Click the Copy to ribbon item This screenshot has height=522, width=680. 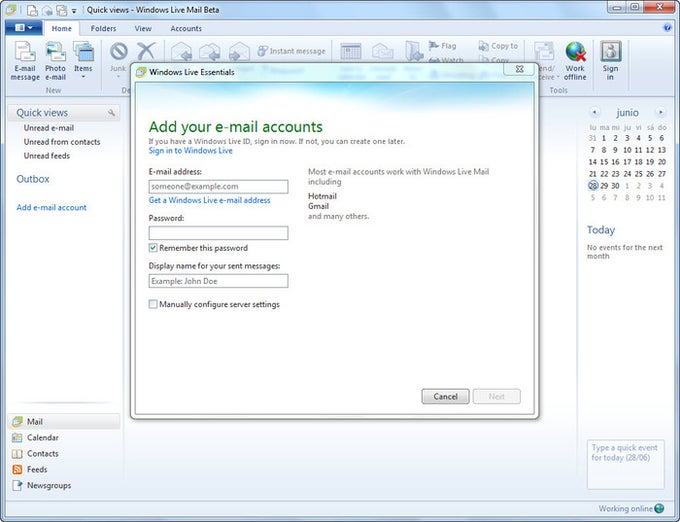point(498,46)
